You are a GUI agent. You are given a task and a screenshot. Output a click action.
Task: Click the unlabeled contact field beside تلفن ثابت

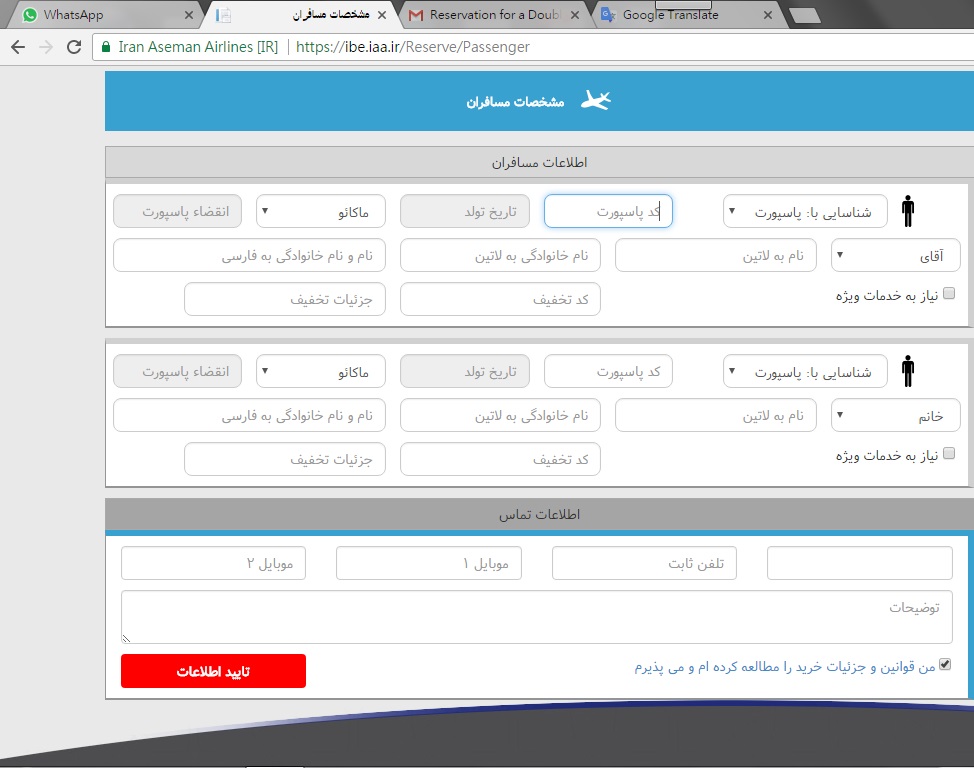(860, 563)
